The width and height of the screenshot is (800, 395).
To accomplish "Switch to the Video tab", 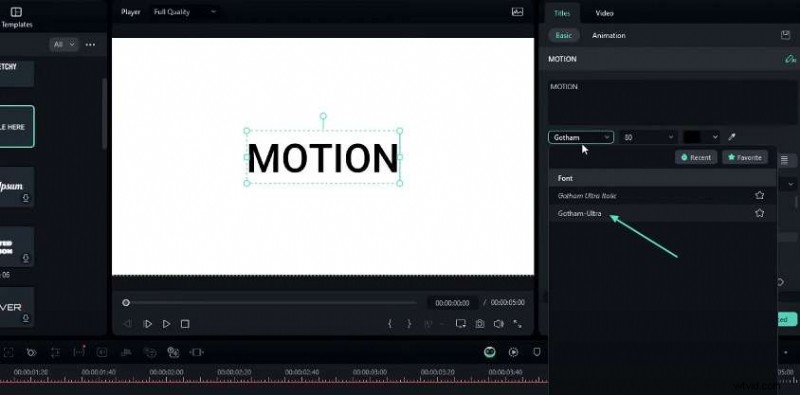I will coord(604,13).
